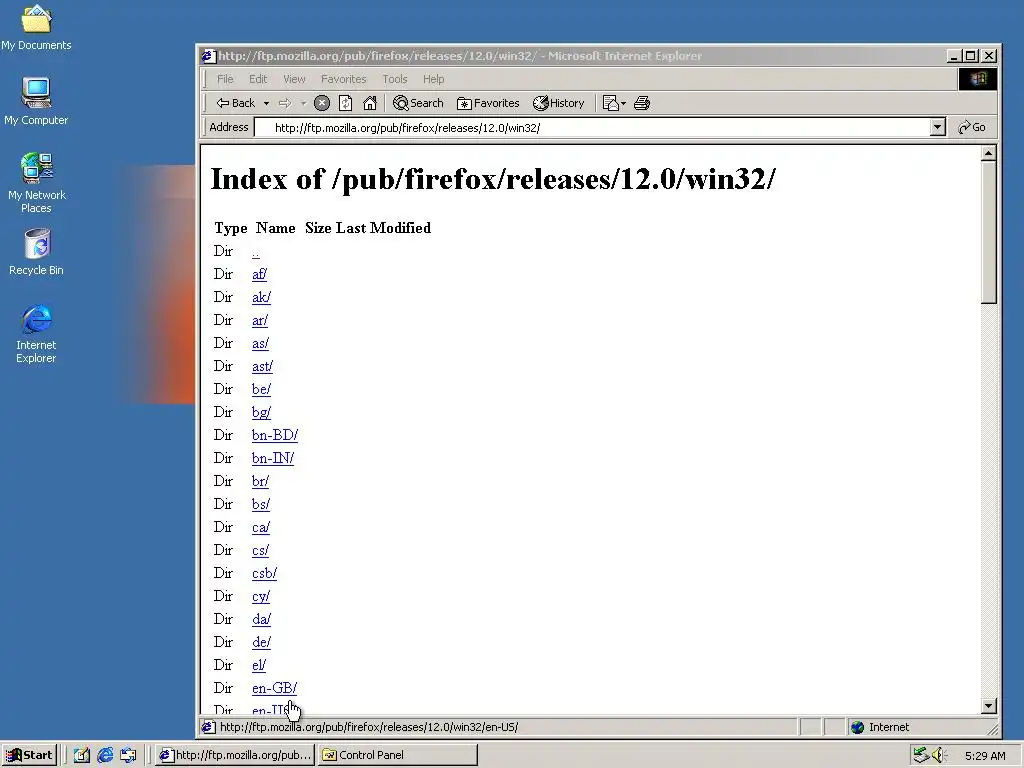Open the View menu

click(x=294, y=79)
